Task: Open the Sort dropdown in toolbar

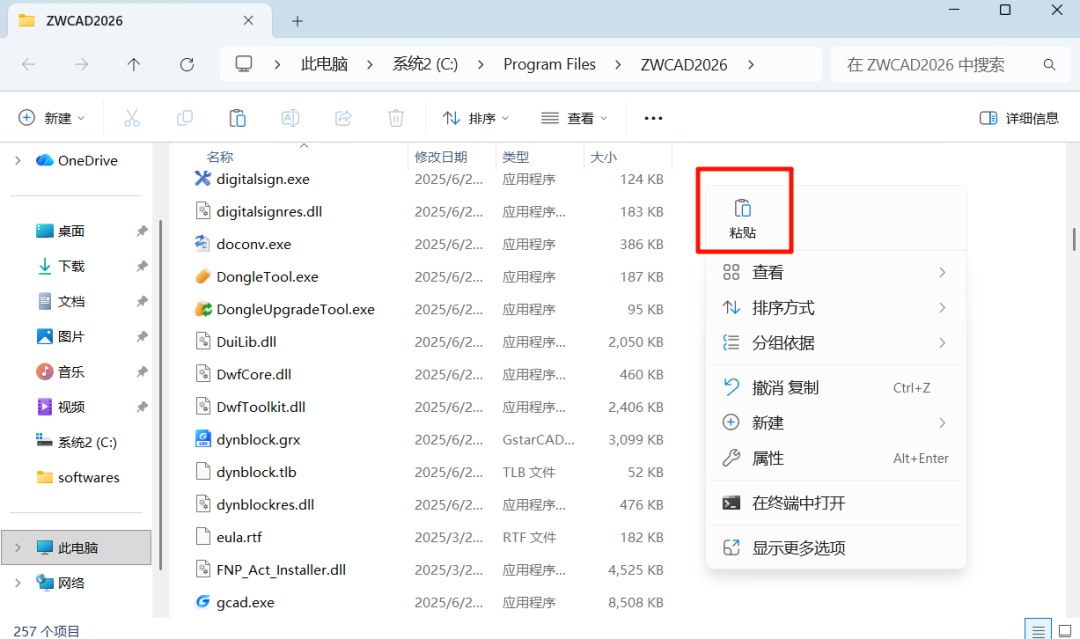Action: [476, 118]
